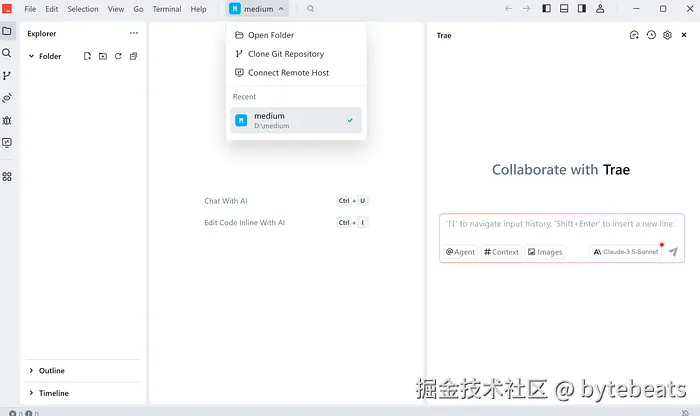Open the Go menu
This screenshot has height=416, width=700.
[x=138, y=8]
